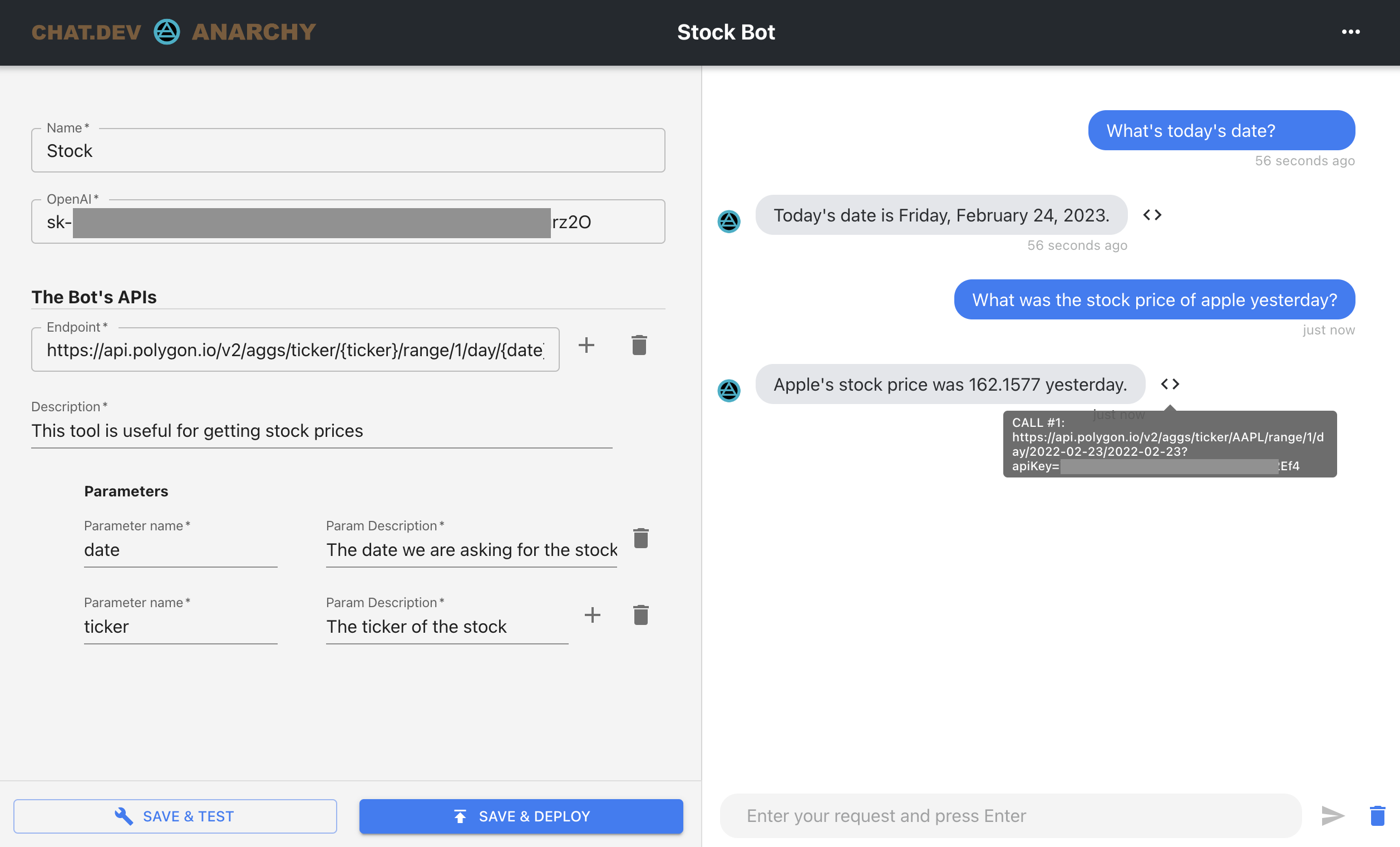Click the tool Description text field
This screenshot has height=847, width=1400.
[321, 431]
